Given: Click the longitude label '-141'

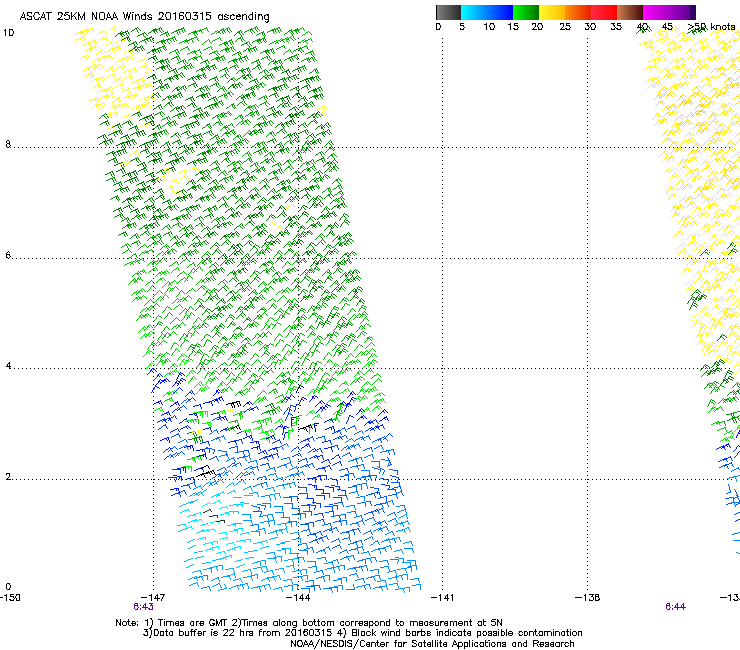Looking at the screenshot, I should pos(443,598).
